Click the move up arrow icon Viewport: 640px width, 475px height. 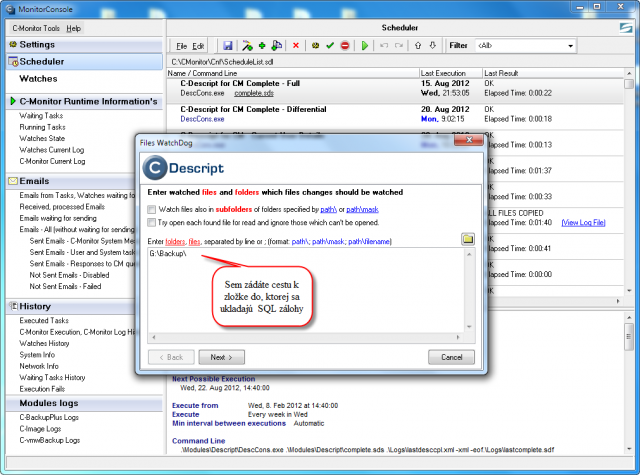(x=418, y=46)
